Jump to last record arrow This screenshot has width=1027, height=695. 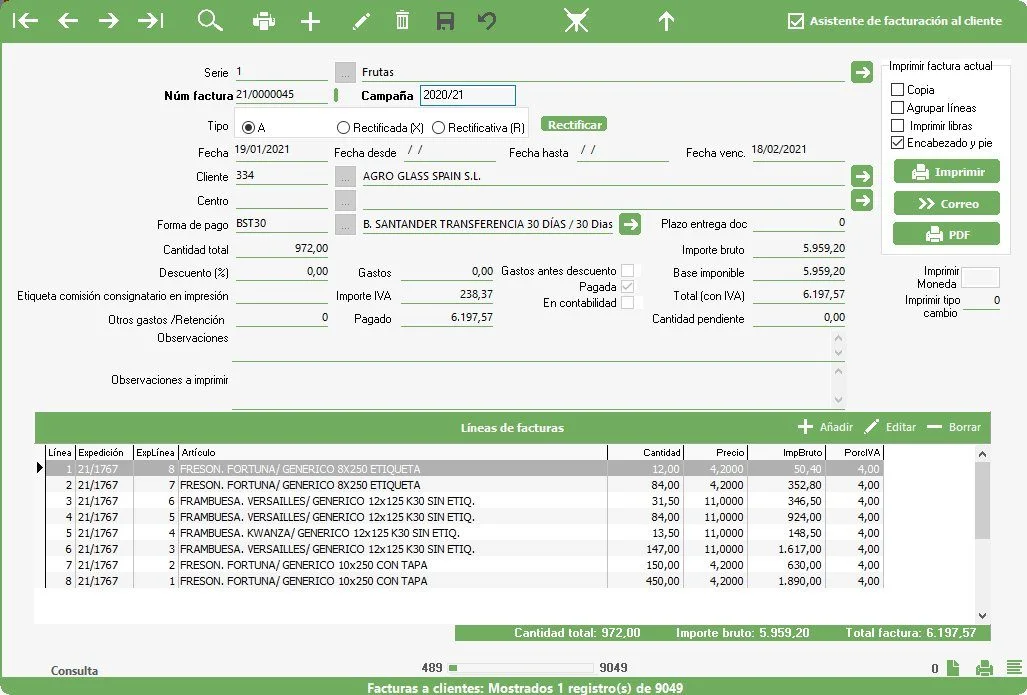tap(151, 20)
